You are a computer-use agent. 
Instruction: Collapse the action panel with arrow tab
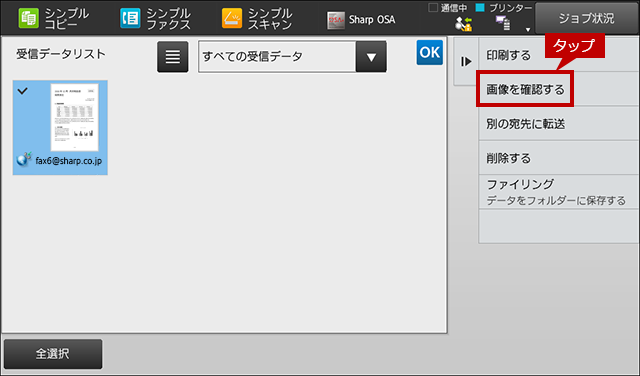(x=466, y=62)
